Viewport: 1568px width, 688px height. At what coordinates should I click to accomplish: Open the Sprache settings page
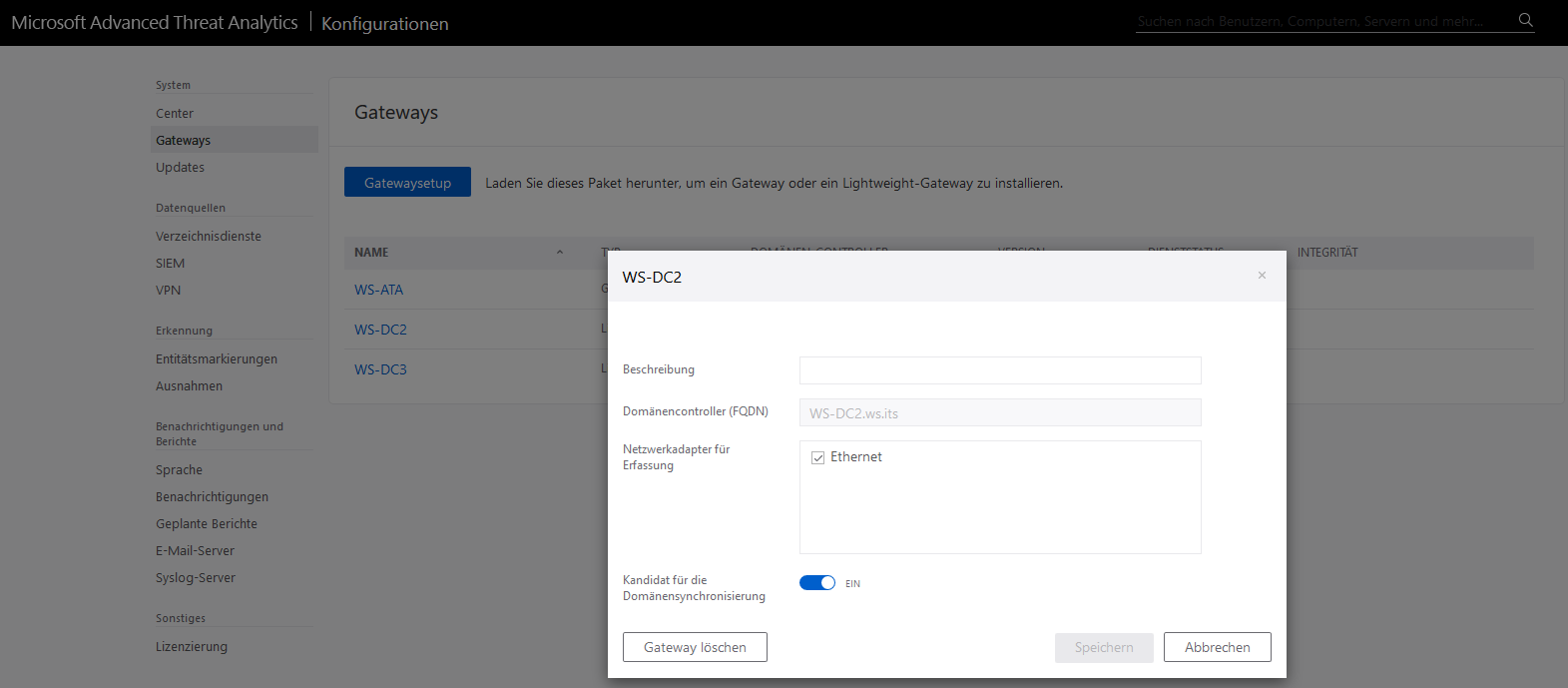click(x=179, y=470)
